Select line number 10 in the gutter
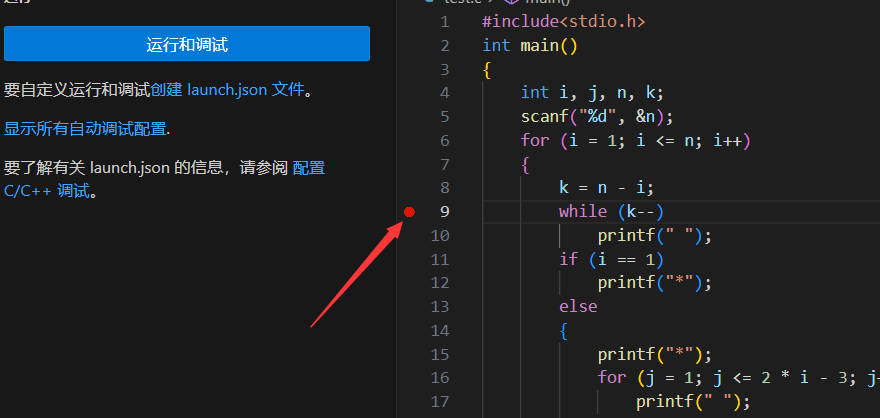880x418 pixels. point(441,236)
